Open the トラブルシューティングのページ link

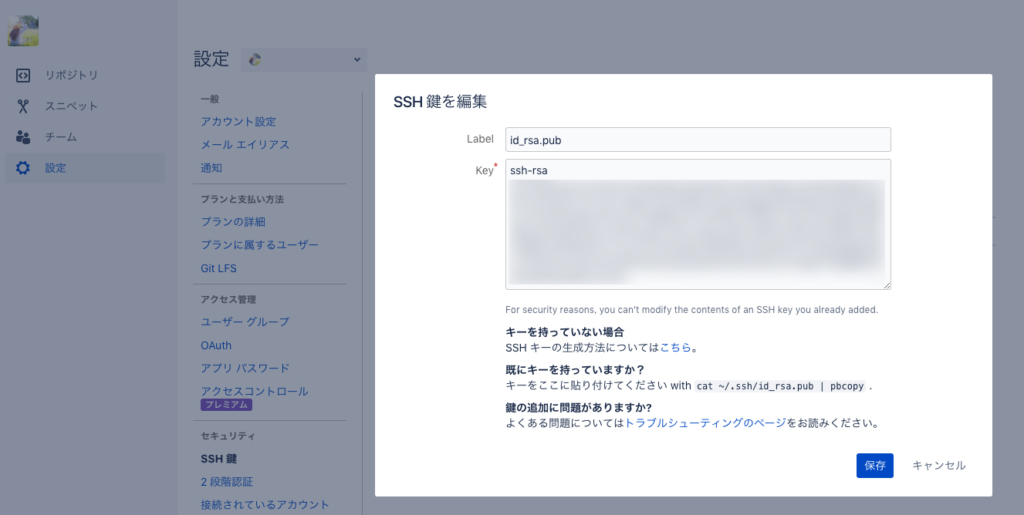coord(704,423)
